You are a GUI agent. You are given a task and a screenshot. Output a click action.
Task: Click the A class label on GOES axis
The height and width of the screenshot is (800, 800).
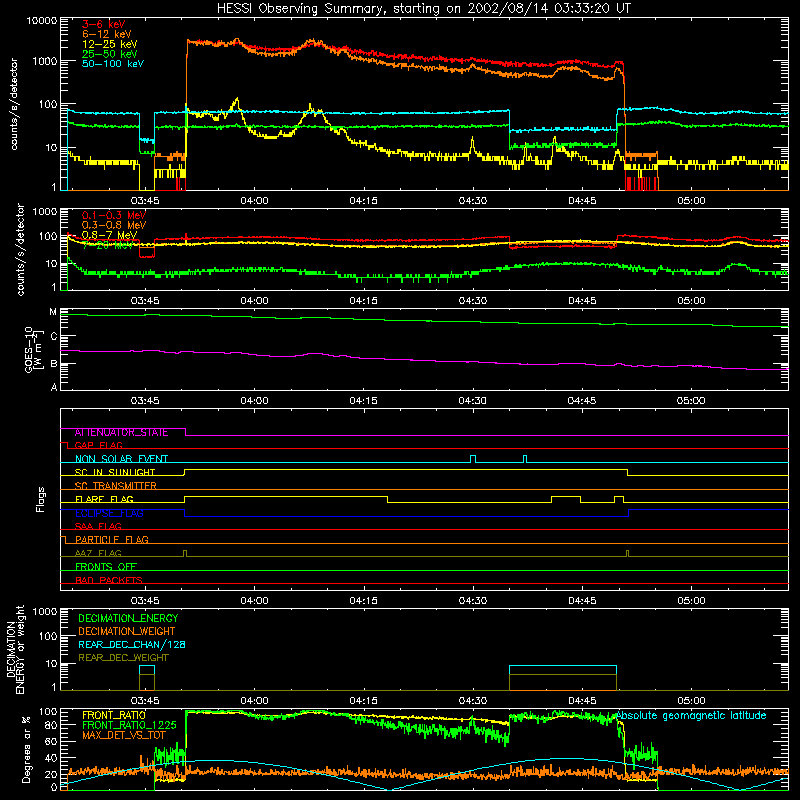coord(54,387)
